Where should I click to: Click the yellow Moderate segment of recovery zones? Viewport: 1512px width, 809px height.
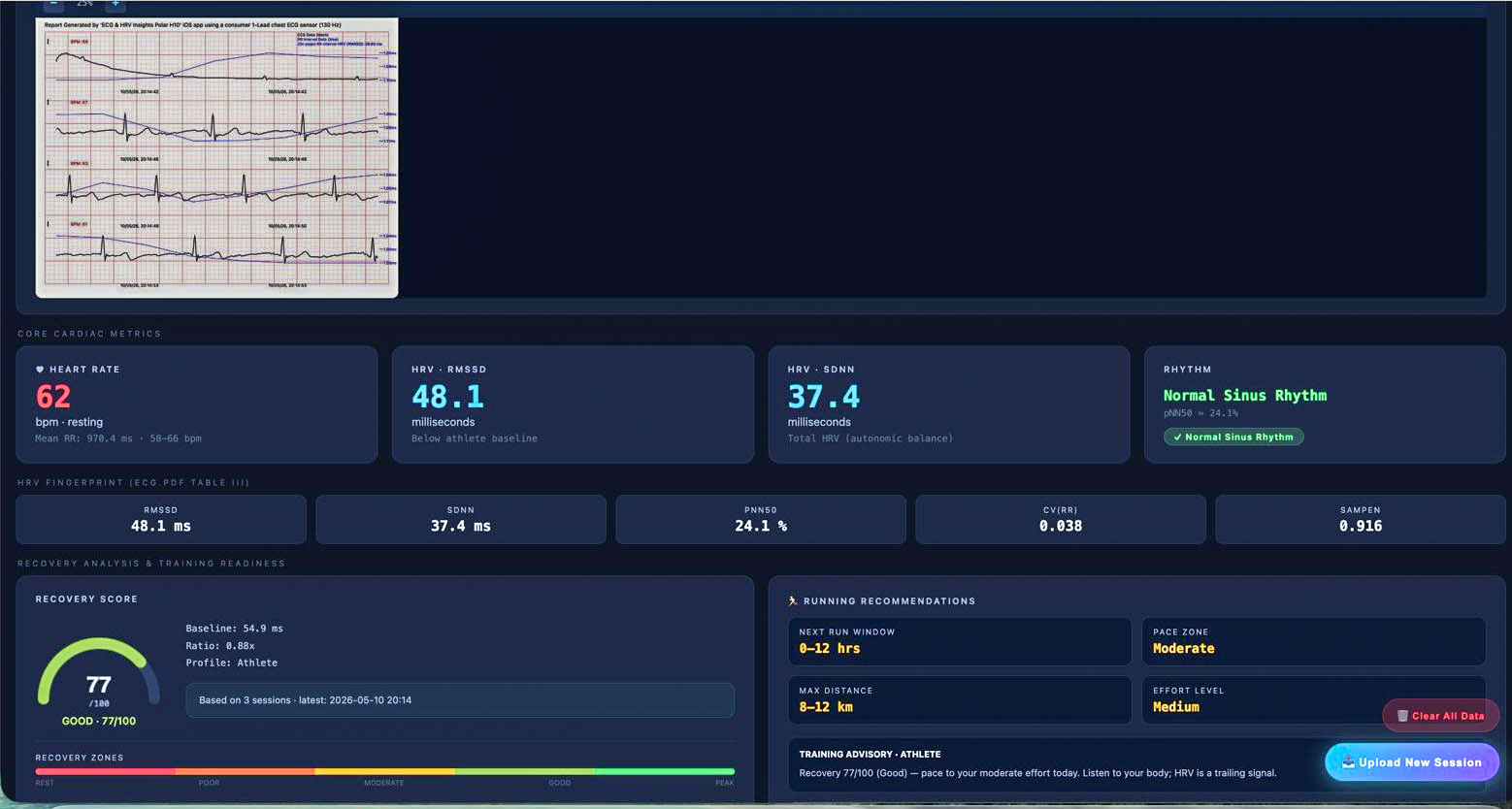(x=385, y=772)
